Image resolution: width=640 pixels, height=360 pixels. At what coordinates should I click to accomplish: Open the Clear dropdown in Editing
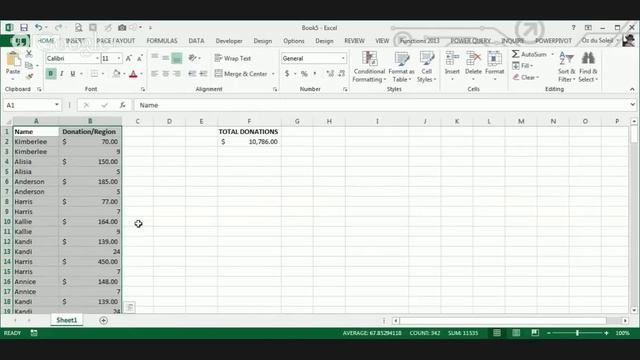coord(526,77)
